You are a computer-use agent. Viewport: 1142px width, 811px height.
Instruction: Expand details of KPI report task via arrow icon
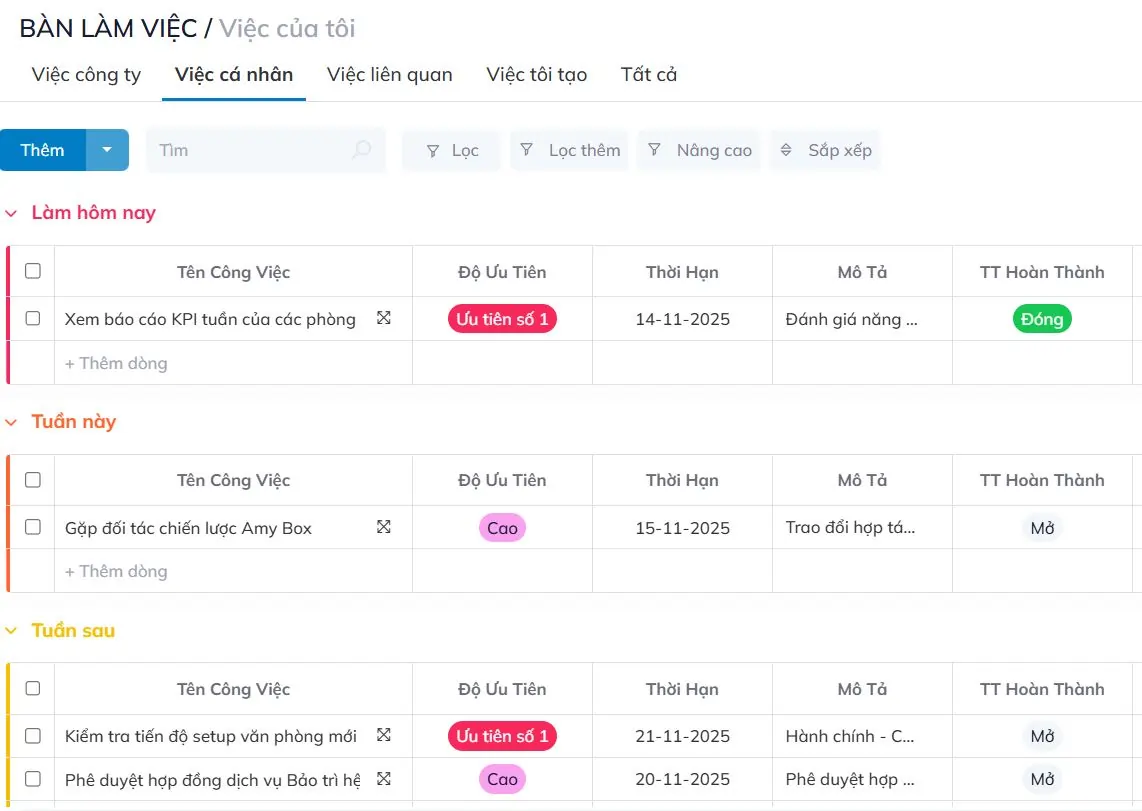[383, 316]
